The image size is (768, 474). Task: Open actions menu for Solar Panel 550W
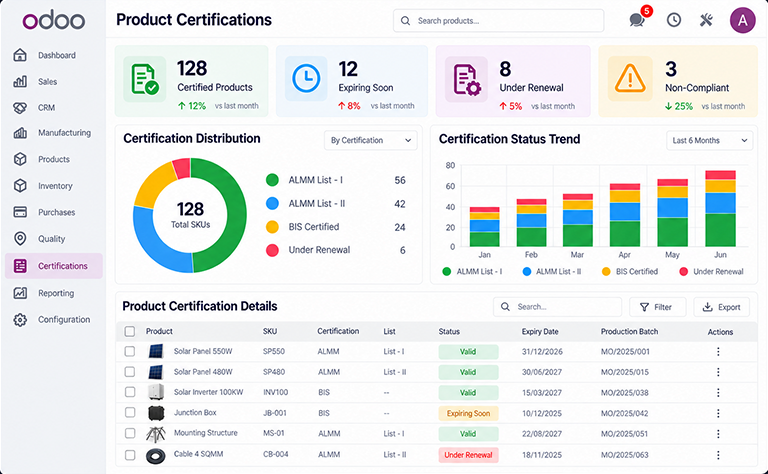(x=718, y=352)
